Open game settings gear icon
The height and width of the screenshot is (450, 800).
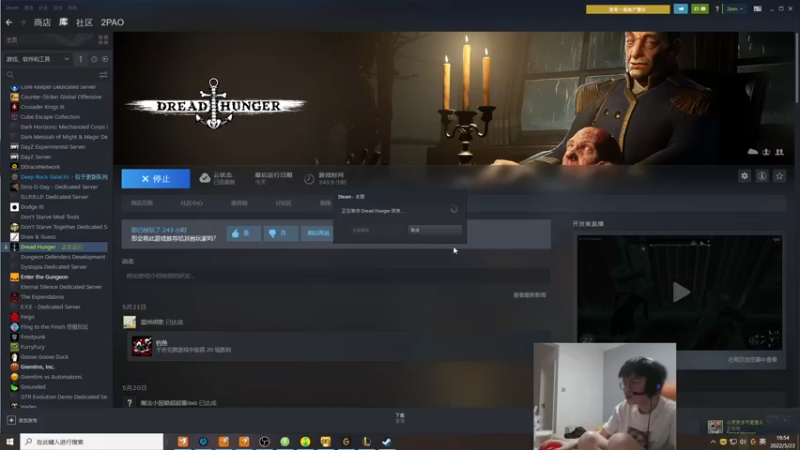[744, 176]
